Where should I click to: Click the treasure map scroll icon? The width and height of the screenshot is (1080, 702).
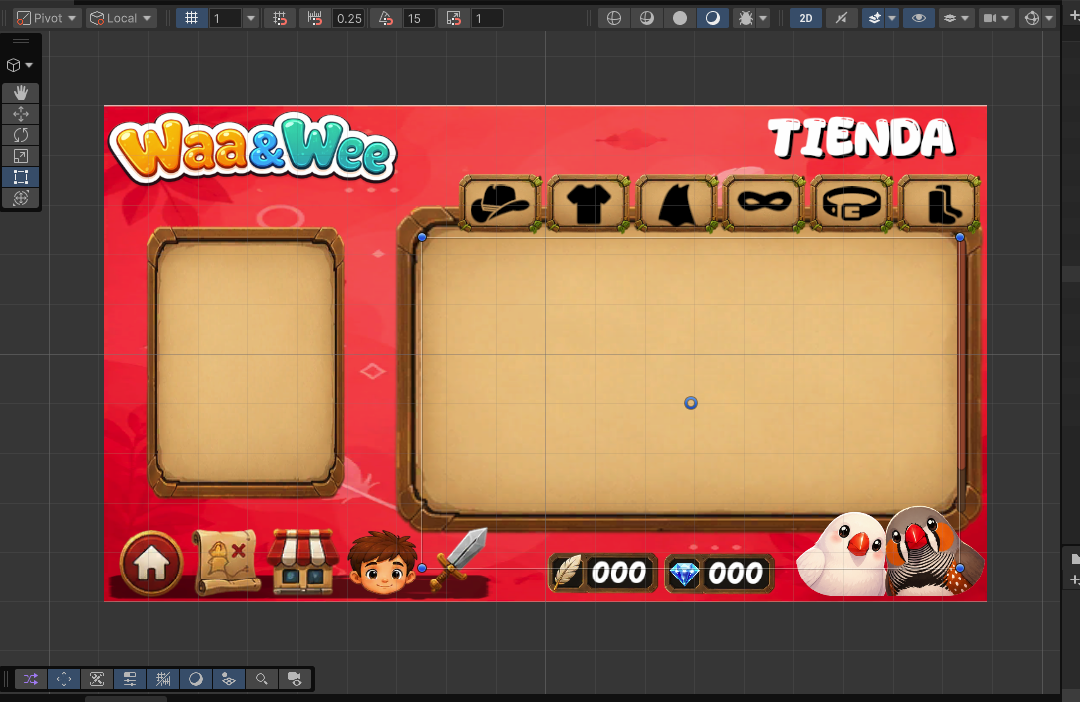click(227, 562)
